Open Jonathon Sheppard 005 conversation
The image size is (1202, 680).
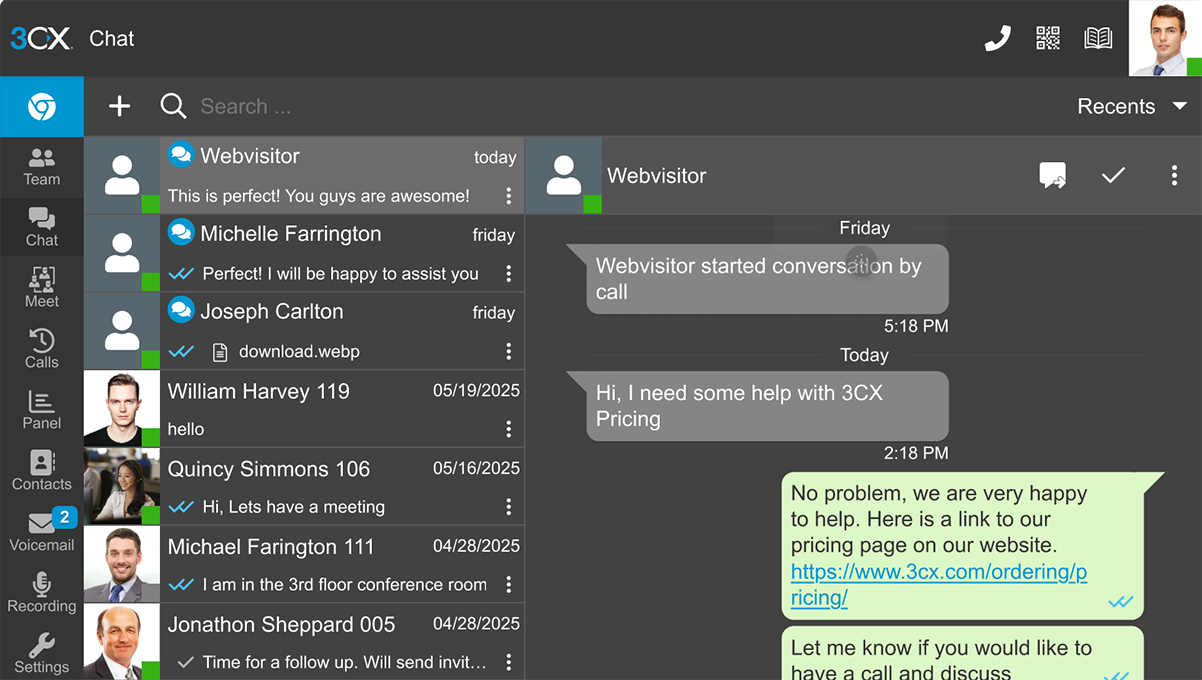pyautogui.click(x=304, y=641)
